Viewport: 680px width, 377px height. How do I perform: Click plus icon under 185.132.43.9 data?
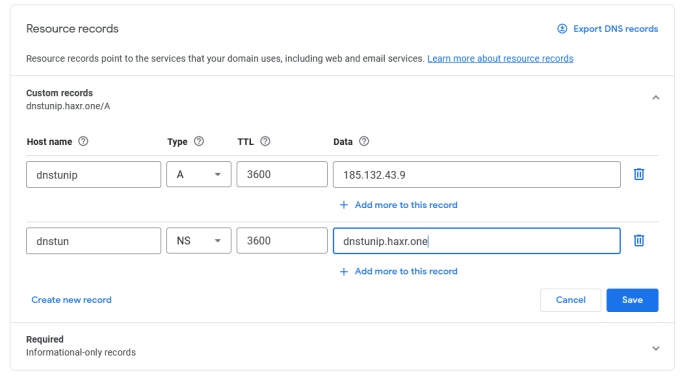pyautogui.click(x=344, y=205)
